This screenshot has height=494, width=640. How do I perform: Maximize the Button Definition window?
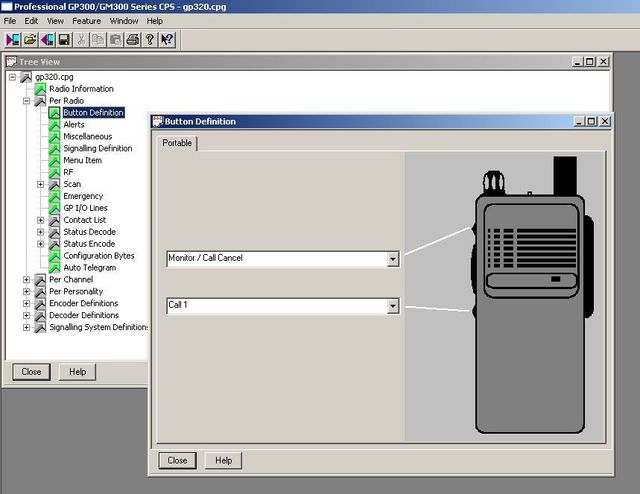click(x=591, y=121)
